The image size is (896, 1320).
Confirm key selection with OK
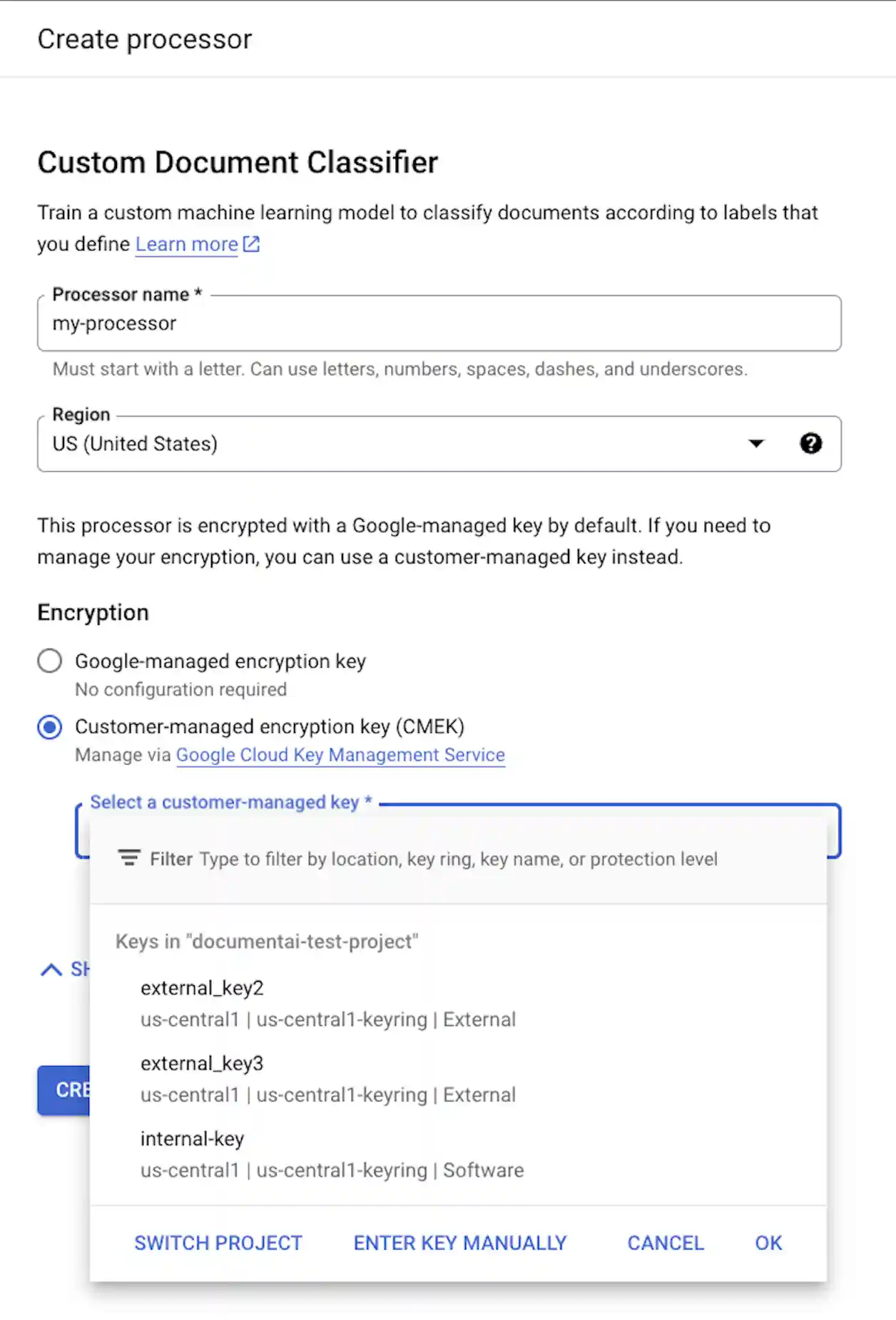(x=768, y=1243)
